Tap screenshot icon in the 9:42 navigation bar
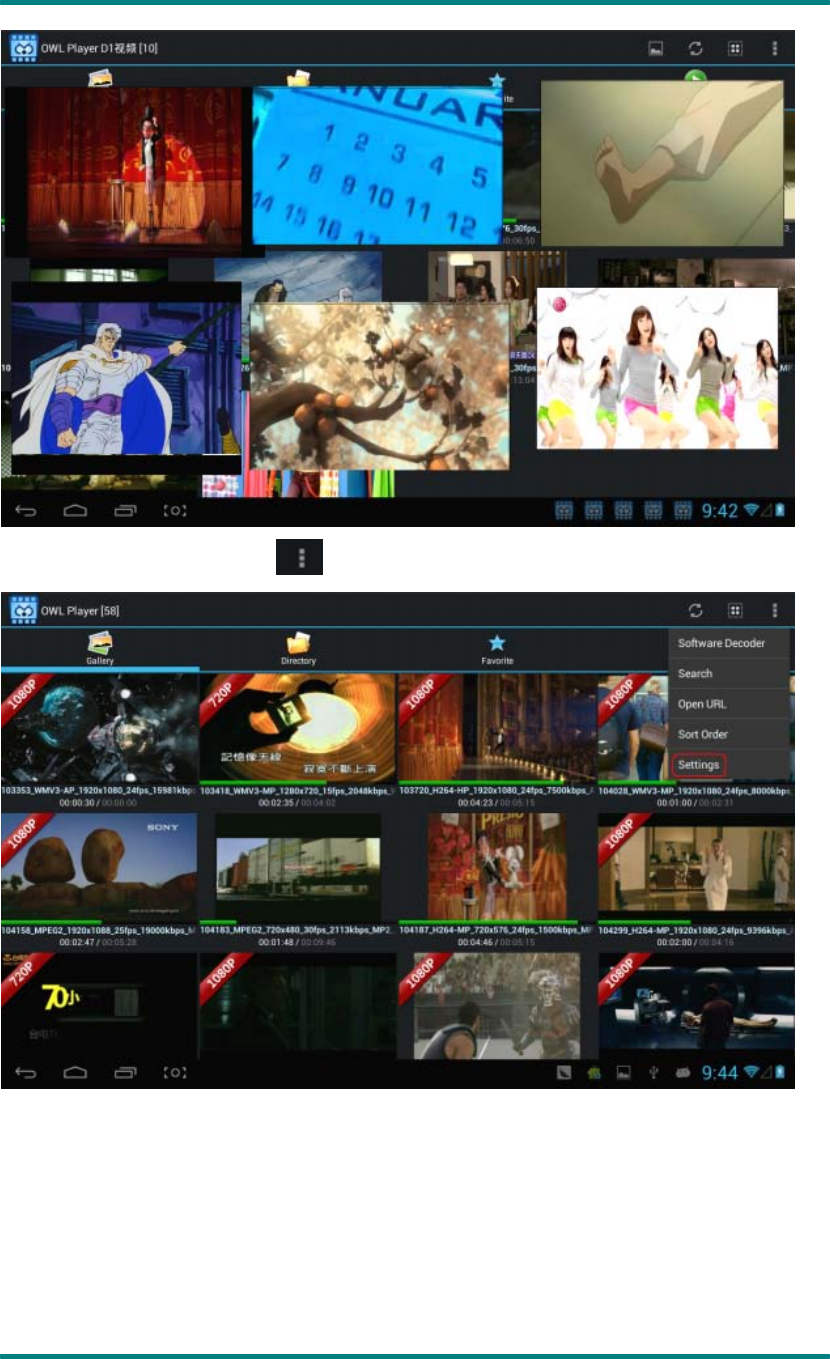This screenshot has width=830, height=1359. coord(175,510)
